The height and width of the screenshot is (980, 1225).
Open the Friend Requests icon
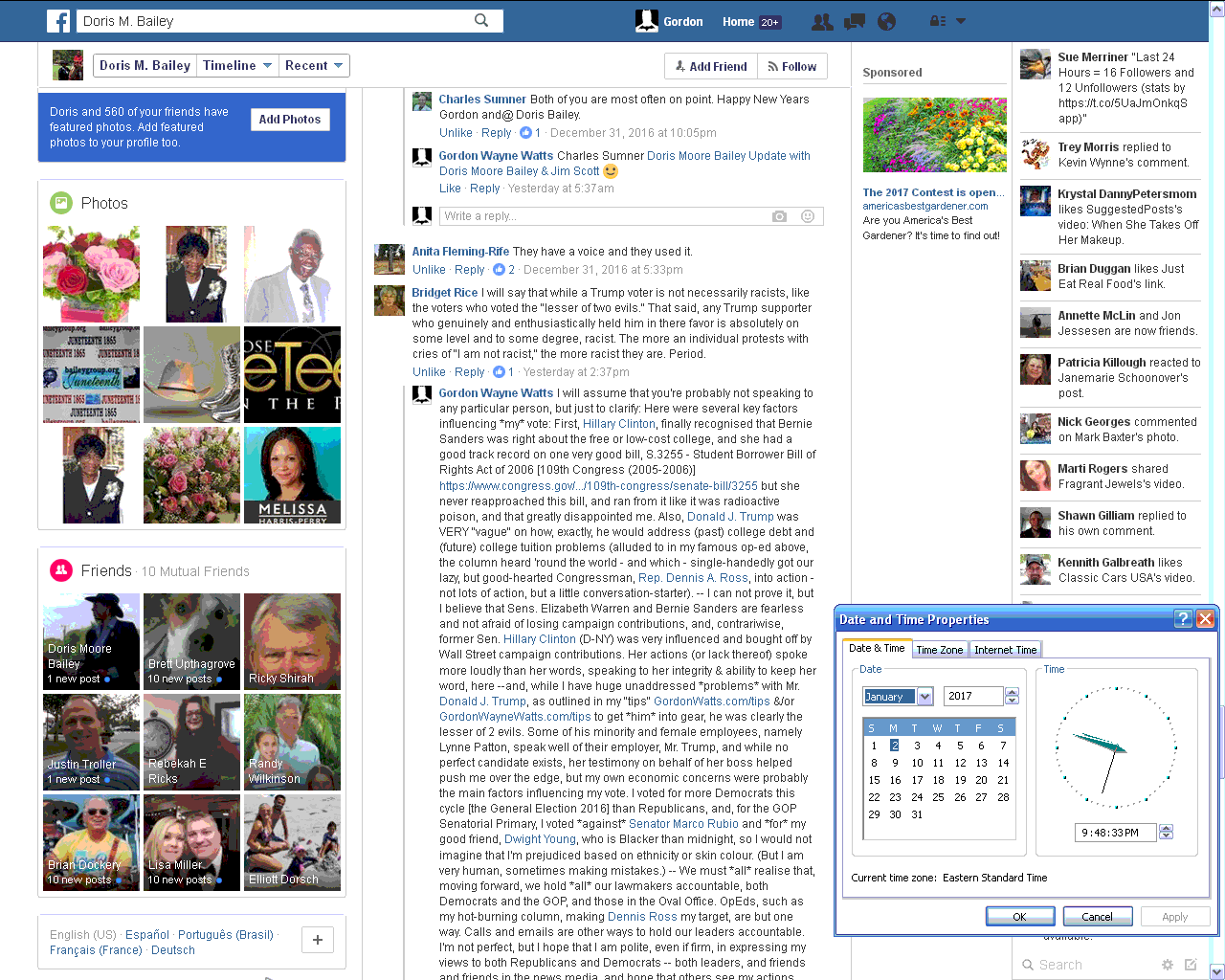click(x=821, y=21)
